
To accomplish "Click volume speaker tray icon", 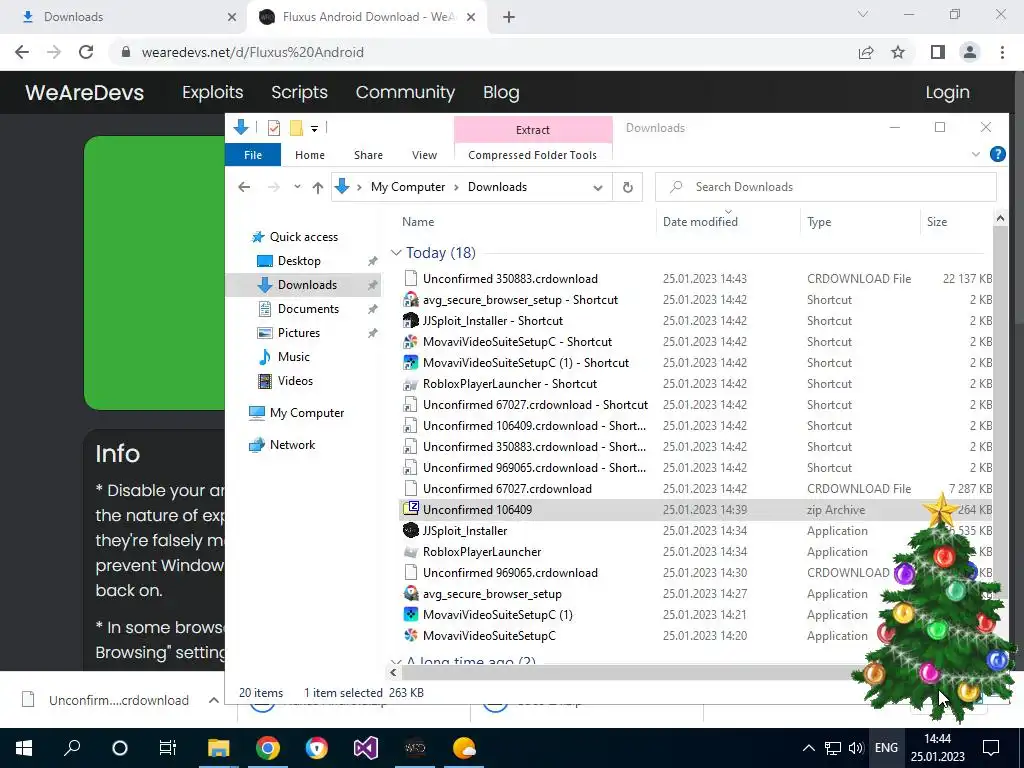I will [x=856, y=748].
